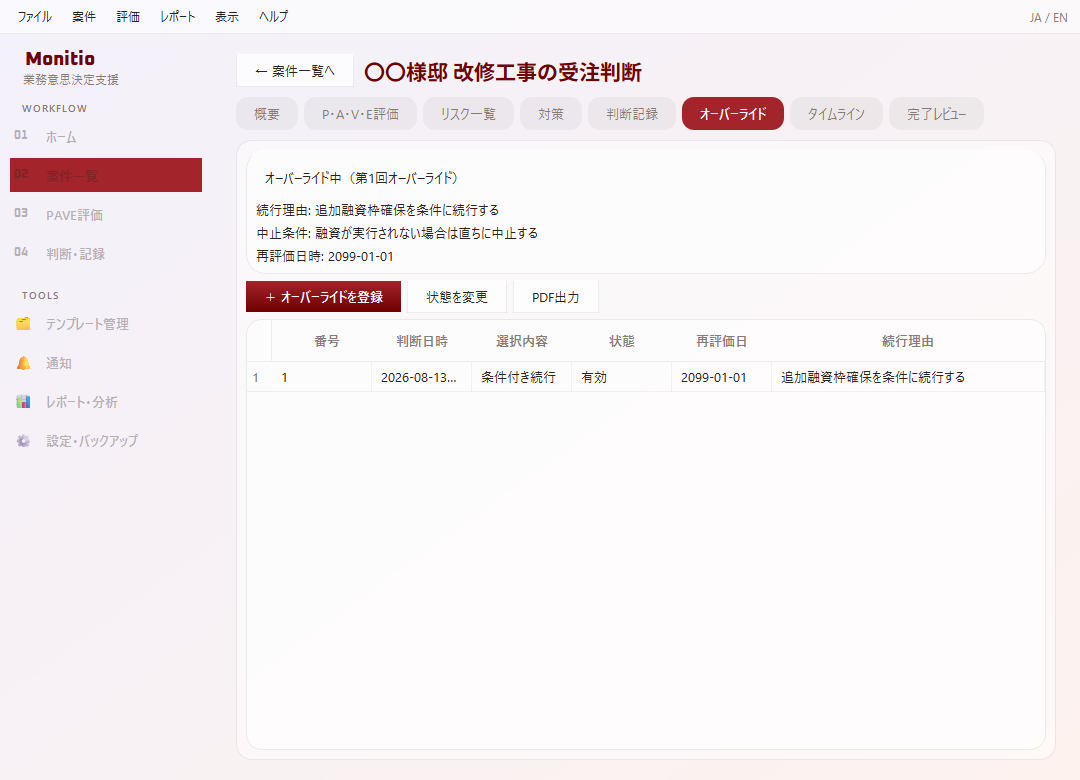
Task: Switch language via JA / EN
Action: point(1048,18)
